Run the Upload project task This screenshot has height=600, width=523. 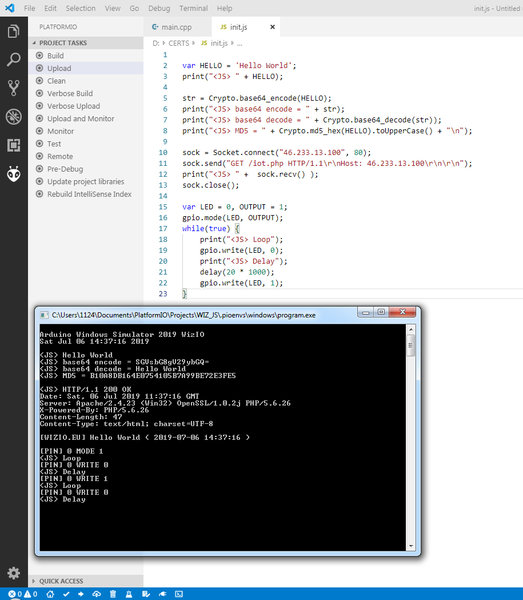[x=86, y=68]
